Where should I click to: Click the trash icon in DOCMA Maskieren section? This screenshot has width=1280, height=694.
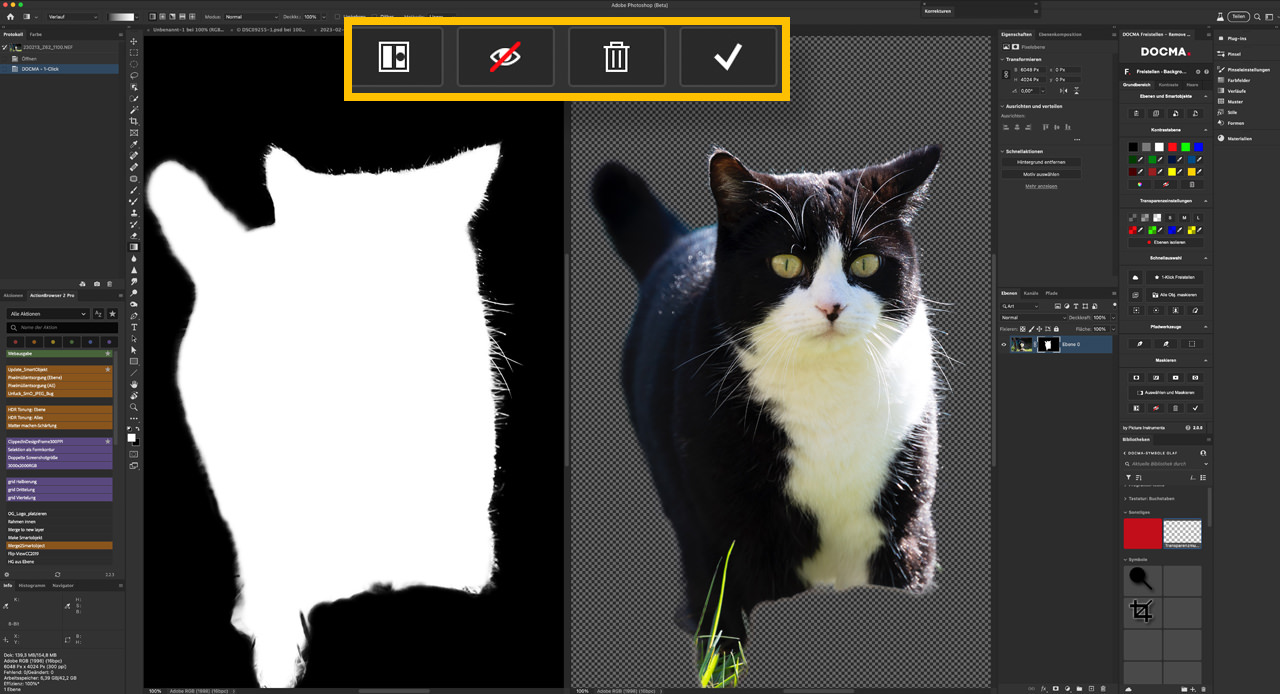[1175, 408]
